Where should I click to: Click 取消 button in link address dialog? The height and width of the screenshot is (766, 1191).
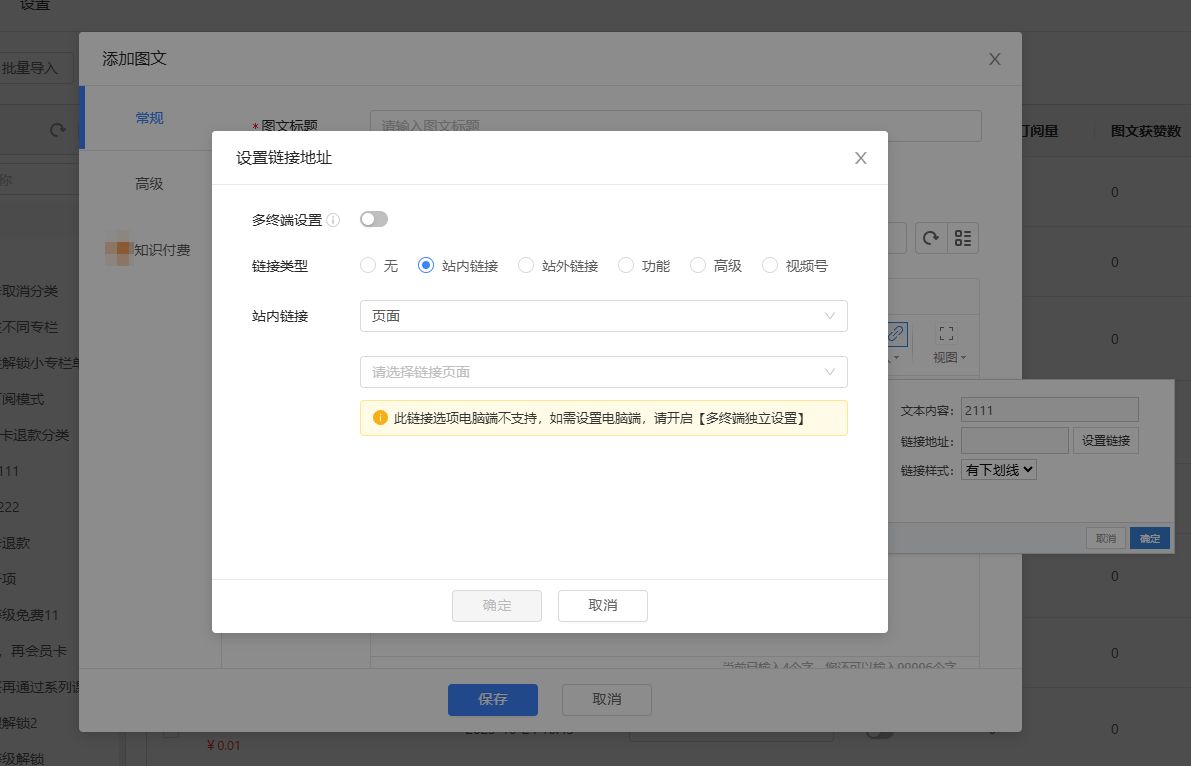click(x=602, y=605)
